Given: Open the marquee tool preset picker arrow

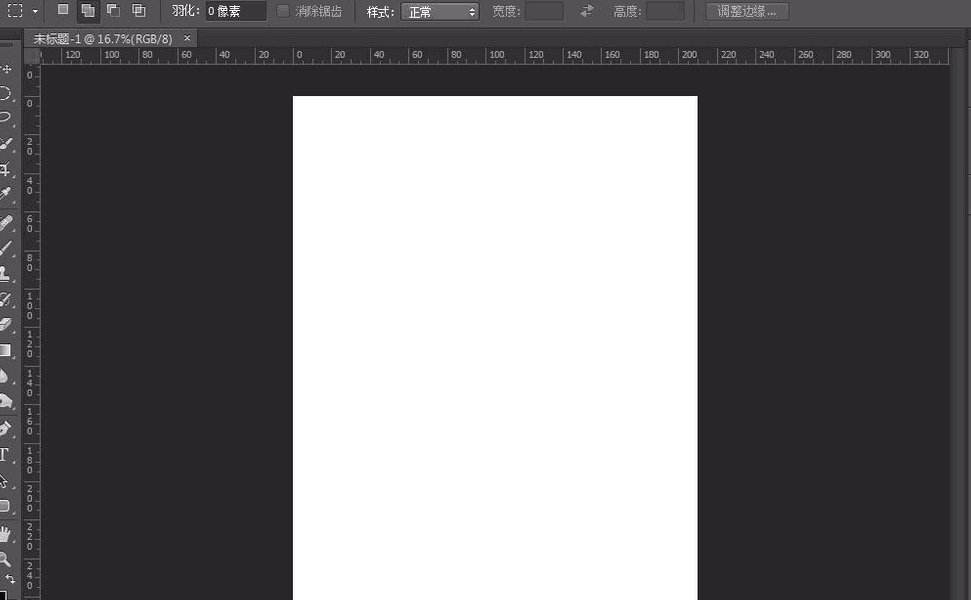Looking at the screenshot, I should pyautogui.click(x=35, y=11).
